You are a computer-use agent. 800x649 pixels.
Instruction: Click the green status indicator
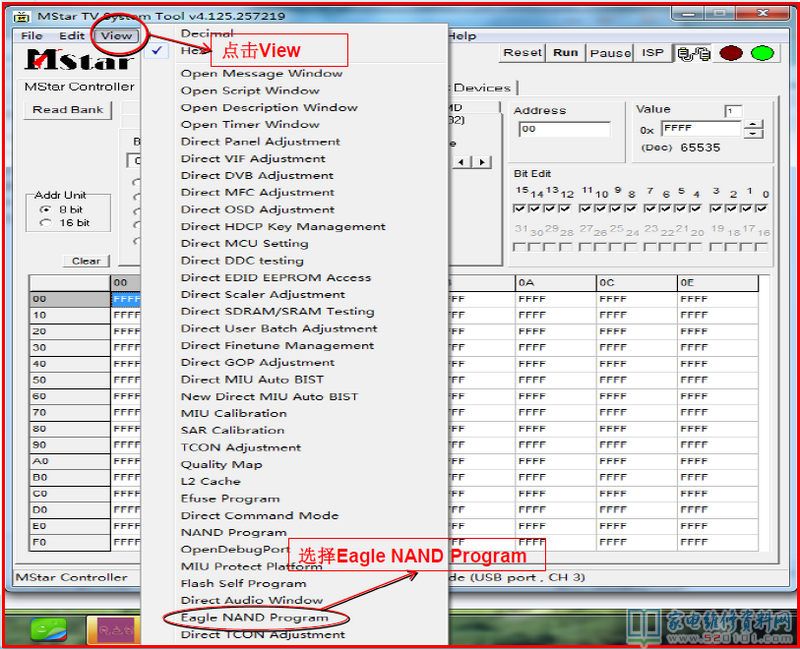click(764, 53)
